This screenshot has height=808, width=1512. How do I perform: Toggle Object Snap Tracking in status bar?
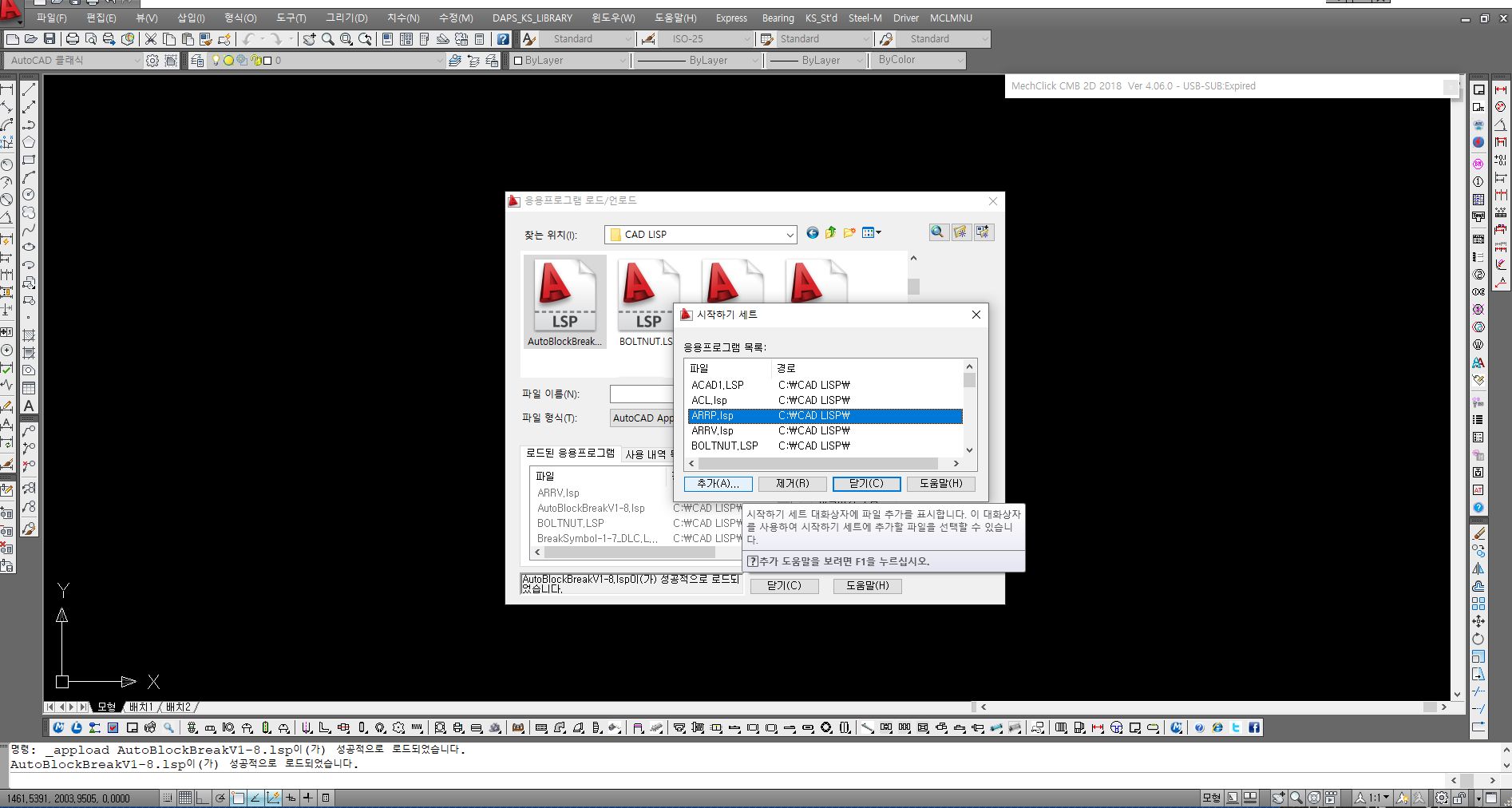tap(255, 798)
